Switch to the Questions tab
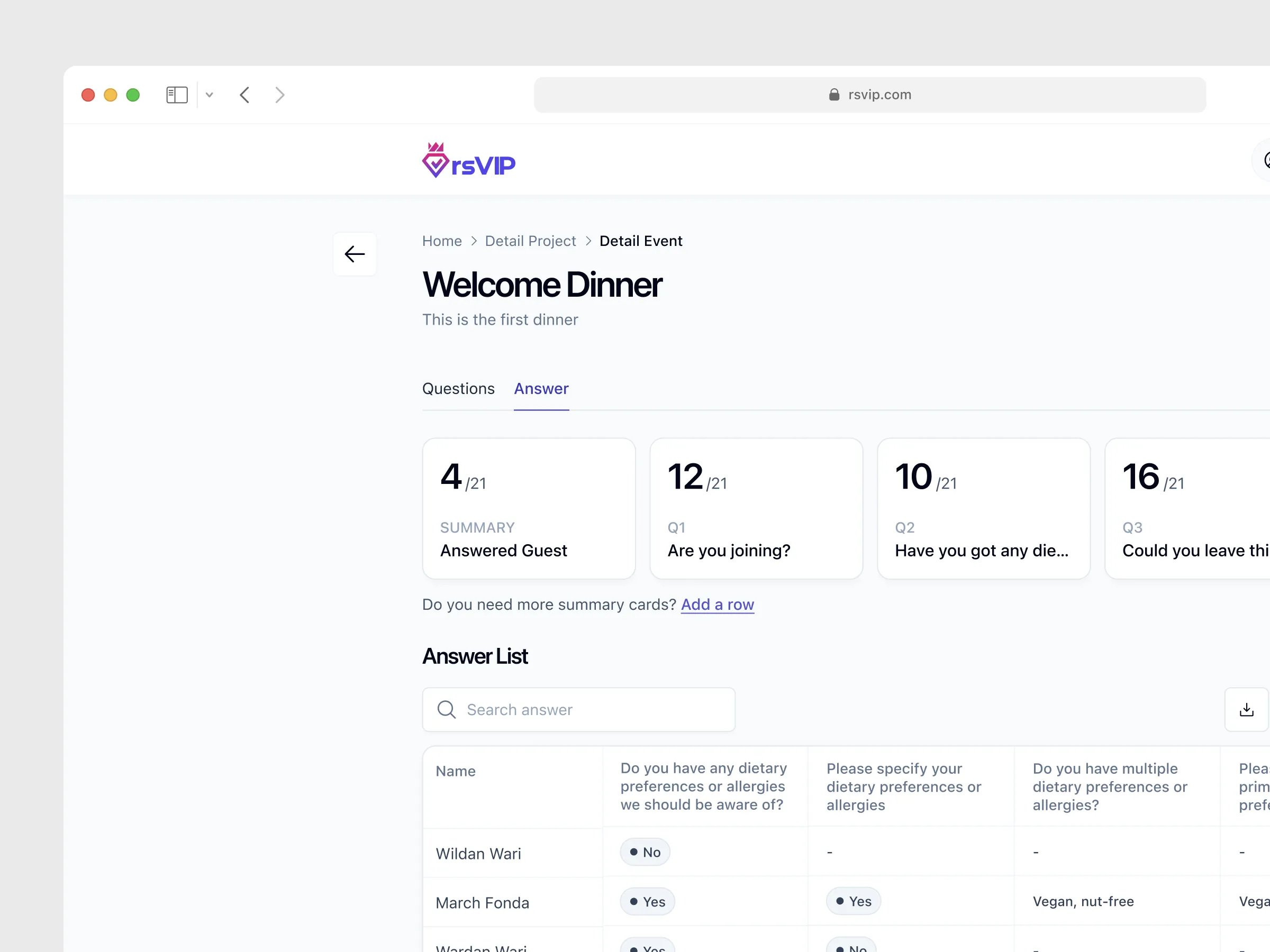1270x952 pixels. (x=458, y=389)
